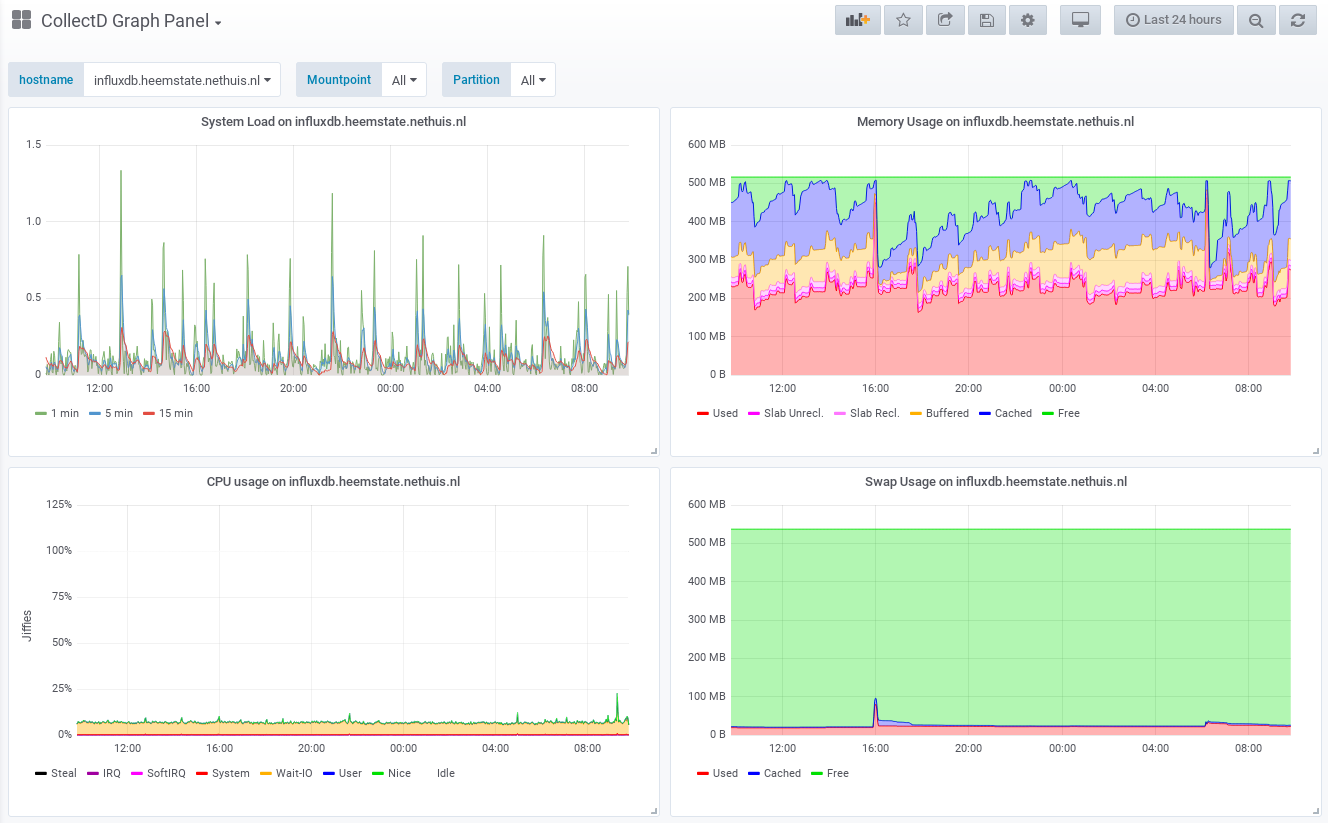
Task: Toggle the 1 min series in System Load legend
Action: (x=57, y=413)
